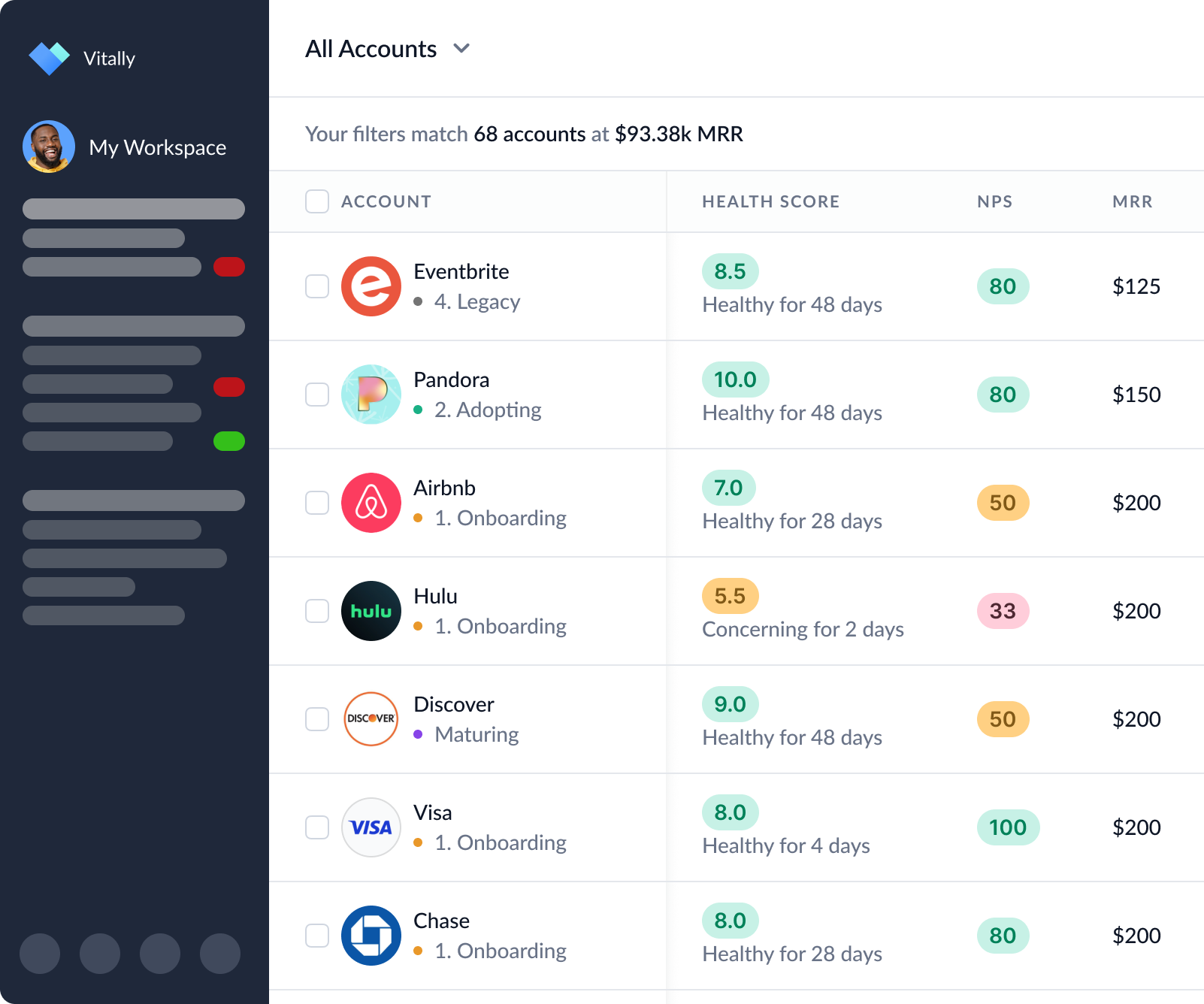This screenshot has height=1004, width=1204.
Task: Click the Pandora account logo
Action: pos(371,395)
